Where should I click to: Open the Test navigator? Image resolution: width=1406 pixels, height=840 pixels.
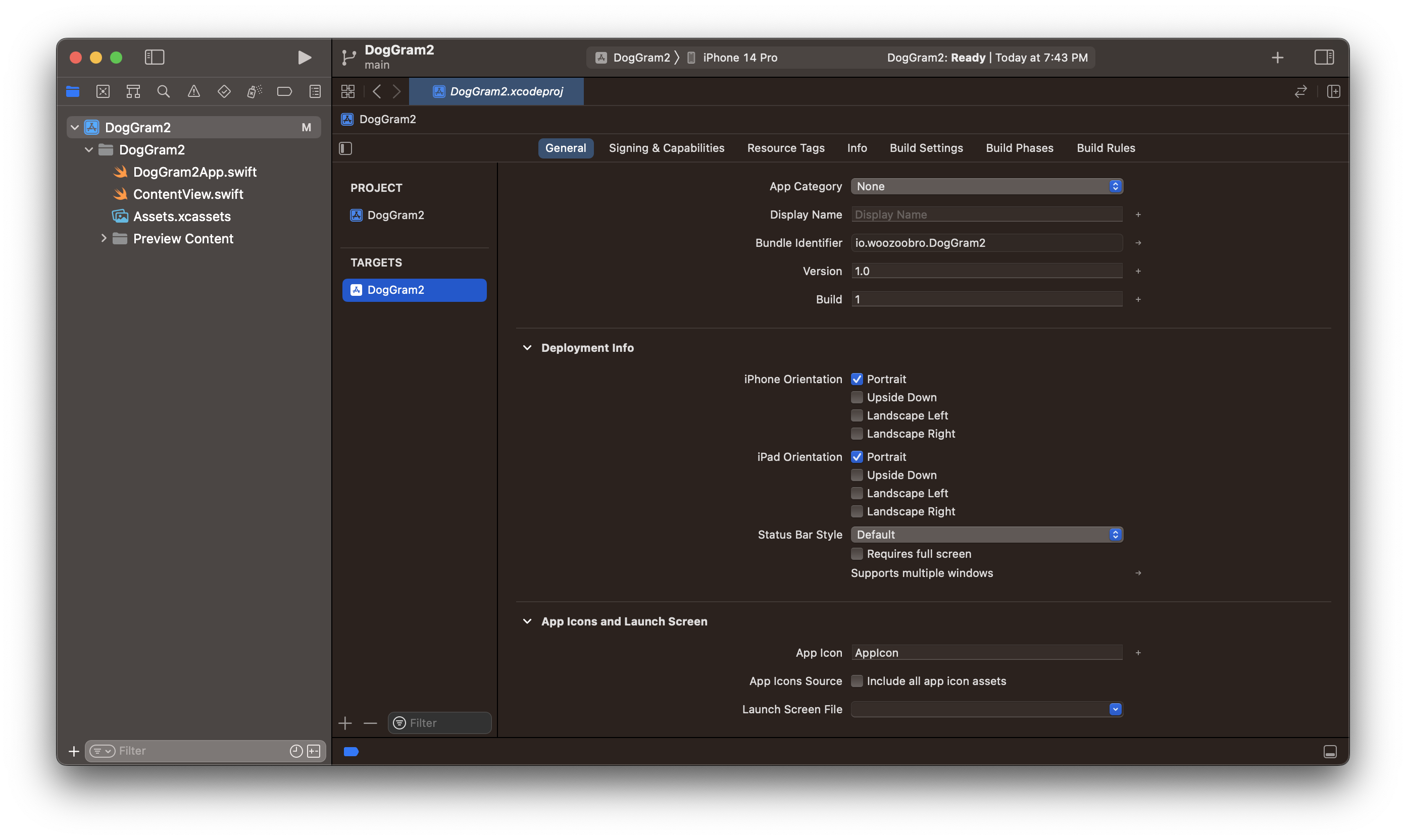[224, 91]
